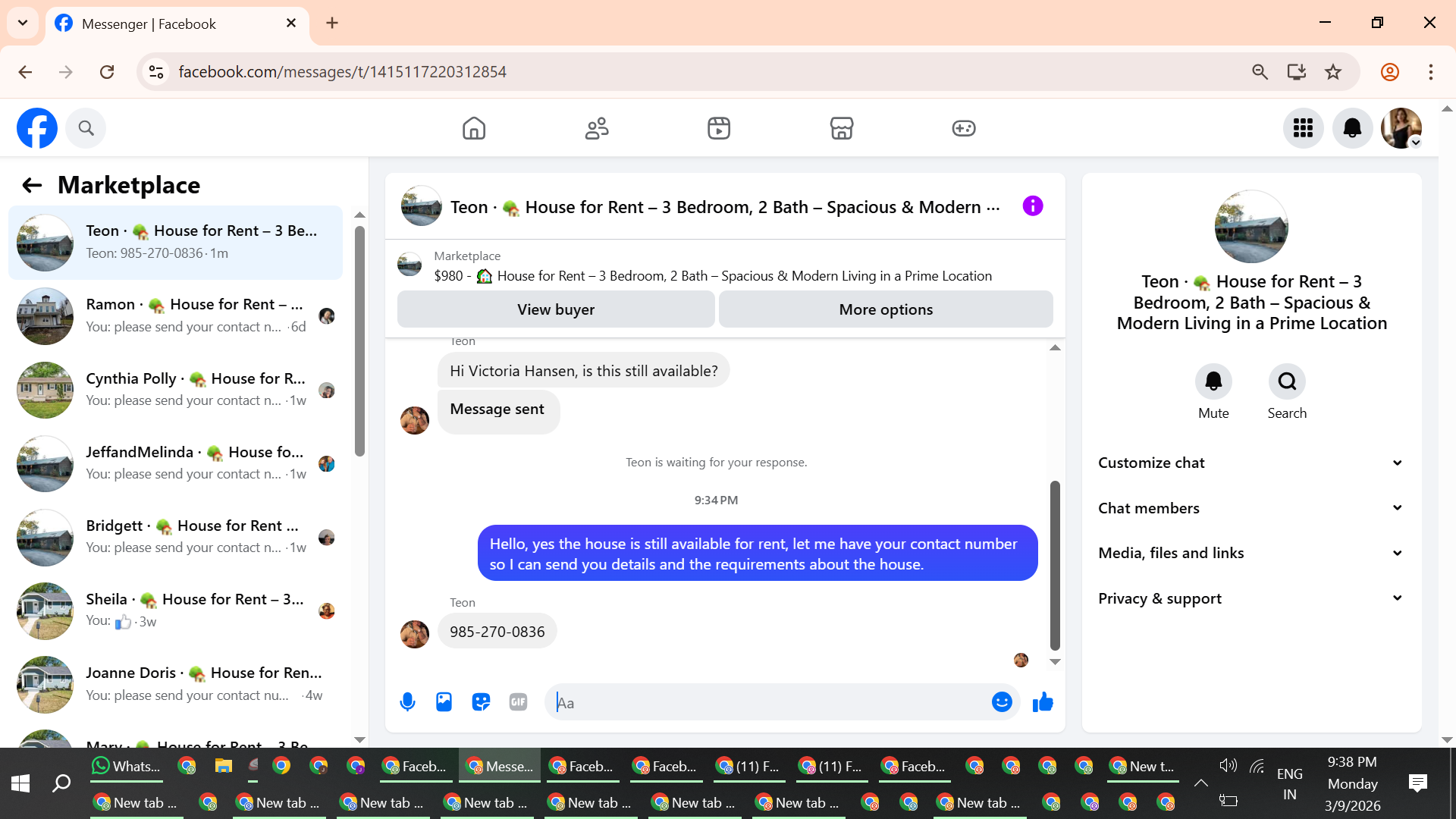Toggle the purple conversation info icon

(x=1032, y=206)
